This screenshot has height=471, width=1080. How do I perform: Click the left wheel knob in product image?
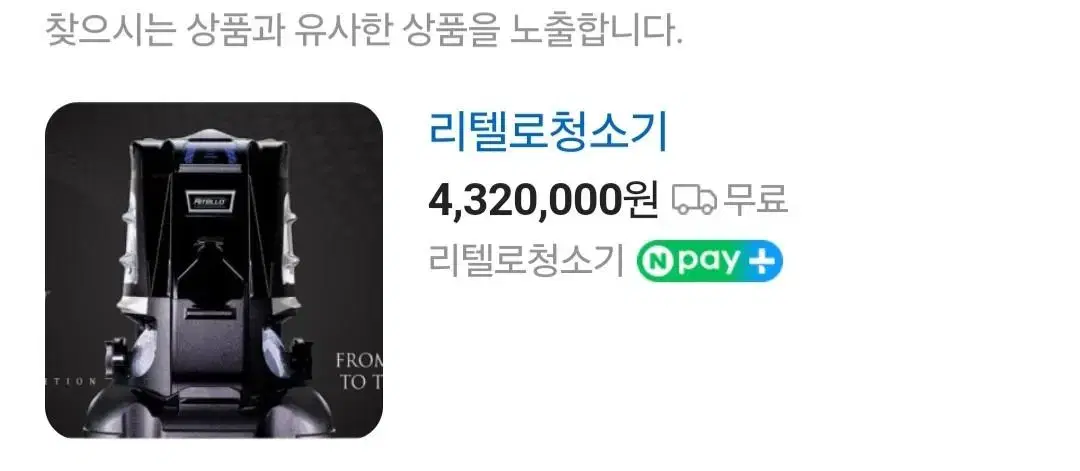[x=114, y=353]
